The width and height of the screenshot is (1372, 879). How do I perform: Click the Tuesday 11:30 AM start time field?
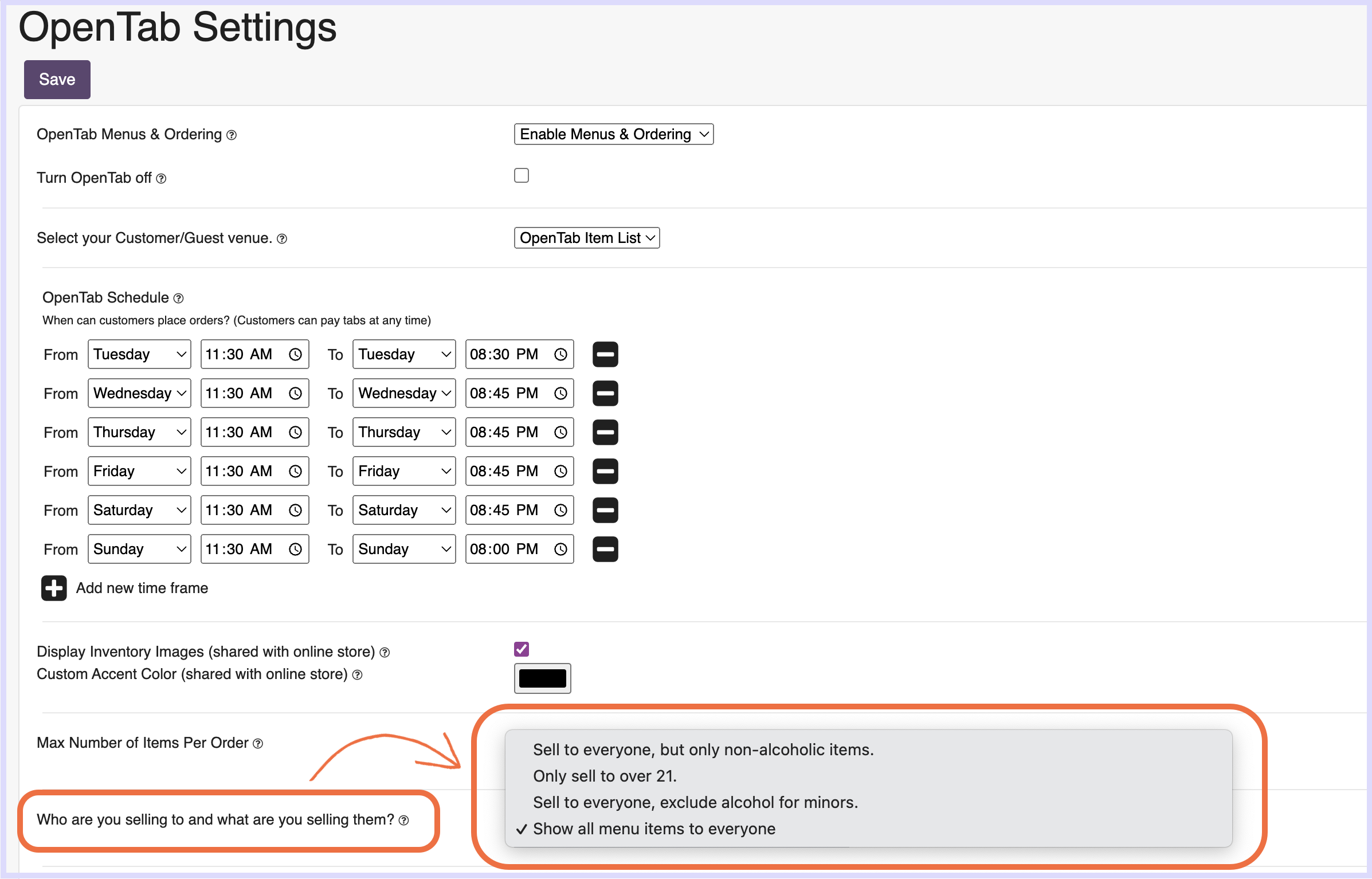(x=254, y=354)
